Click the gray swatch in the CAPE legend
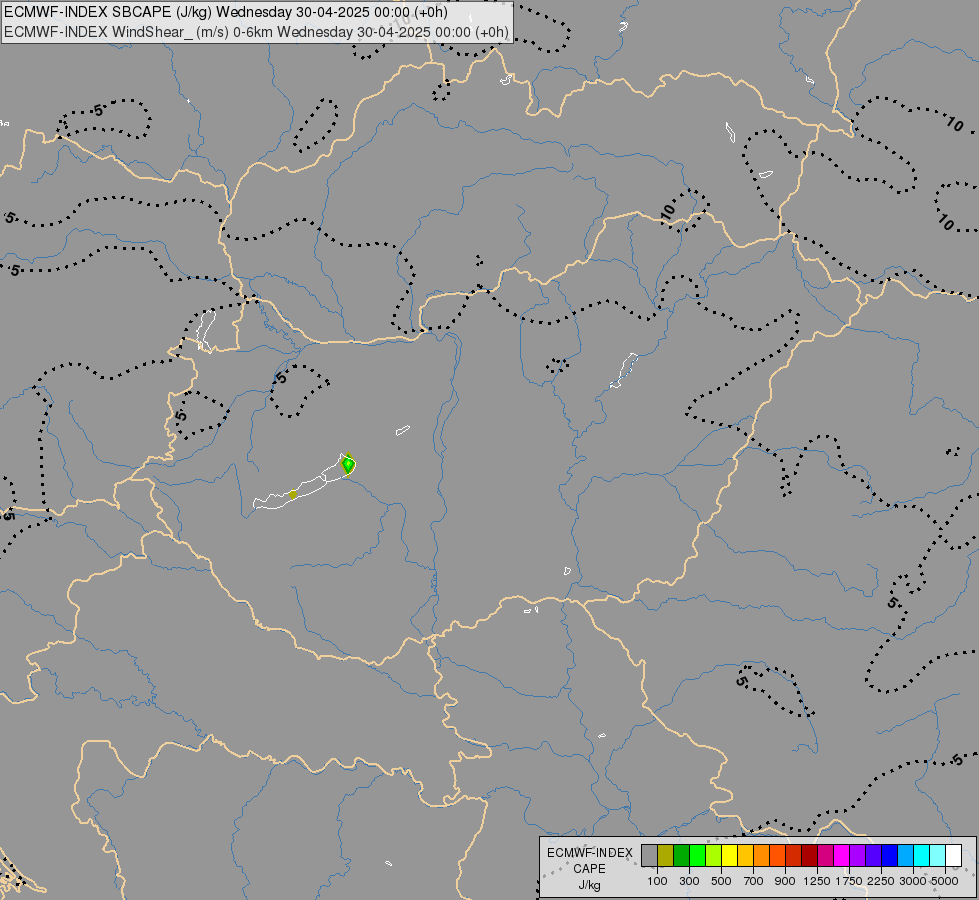979x900 pixels. 649,855
